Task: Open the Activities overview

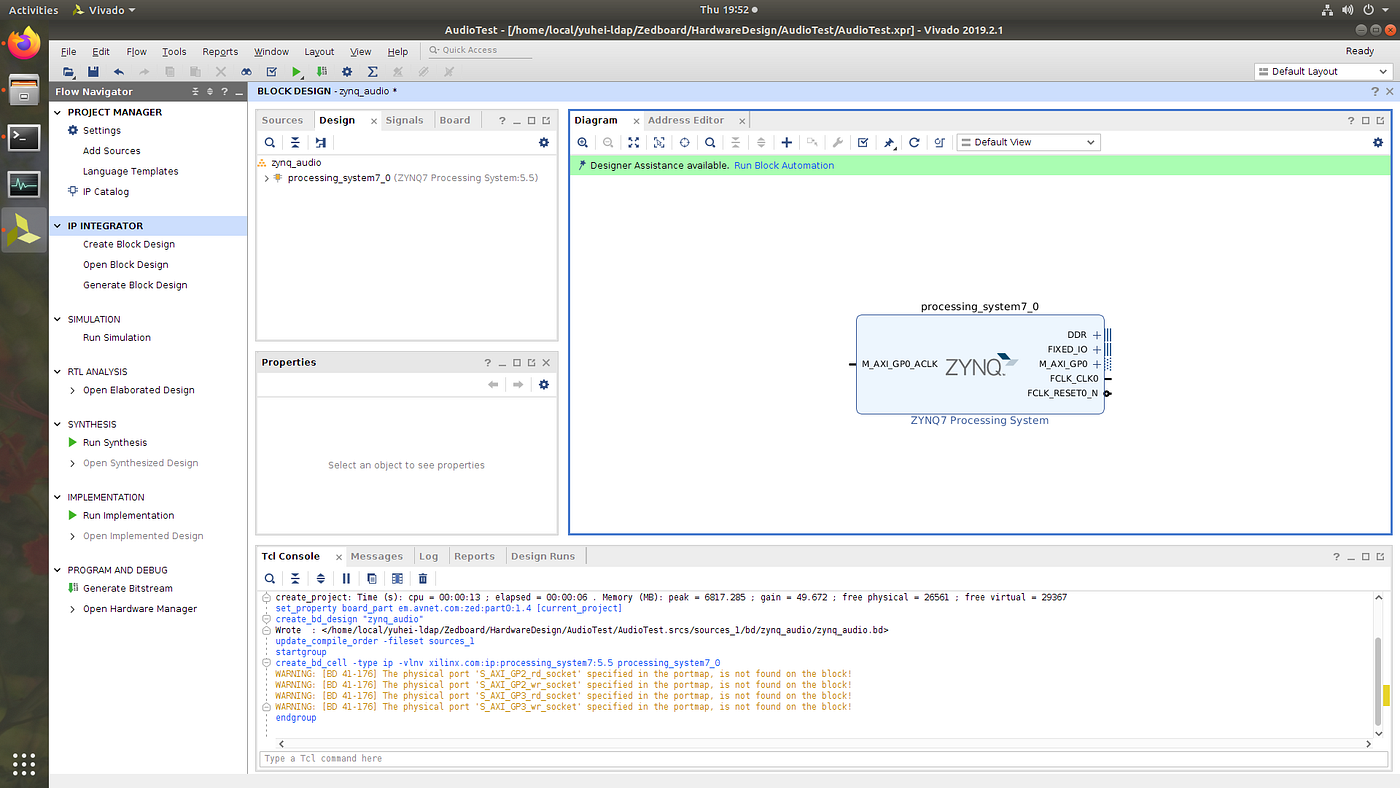Action: (x=34, y=10)
